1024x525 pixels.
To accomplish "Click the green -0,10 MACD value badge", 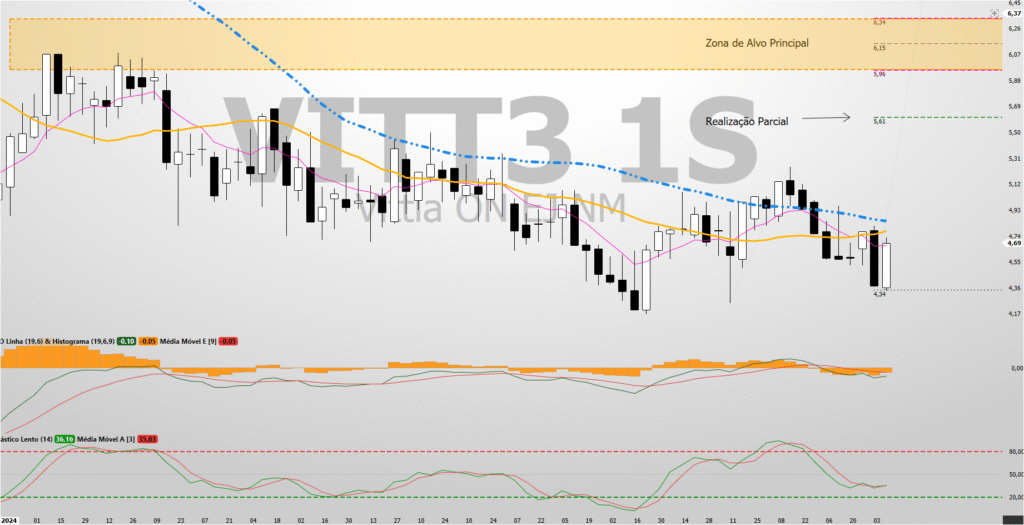I will tap(127, 341).
